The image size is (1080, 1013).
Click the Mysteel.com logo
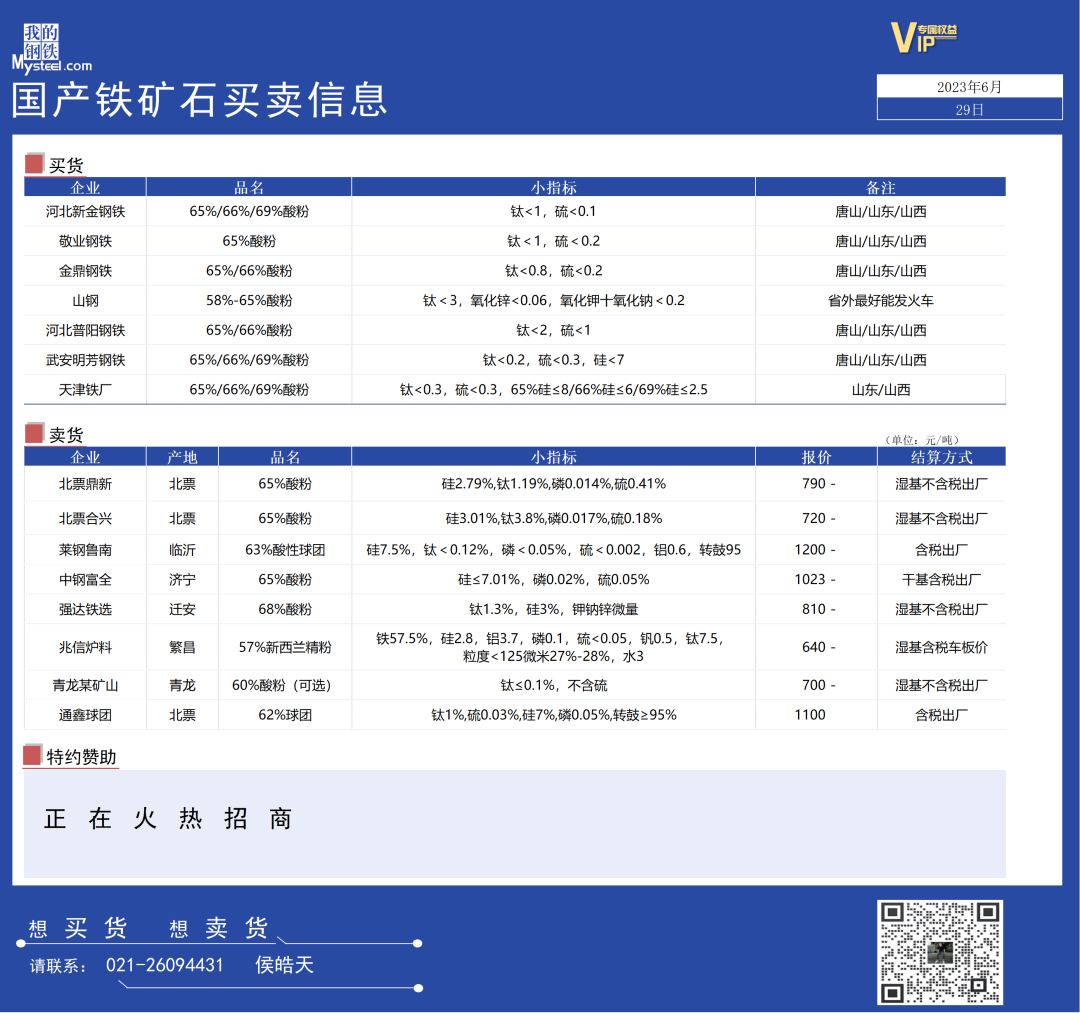pos(52,48)
